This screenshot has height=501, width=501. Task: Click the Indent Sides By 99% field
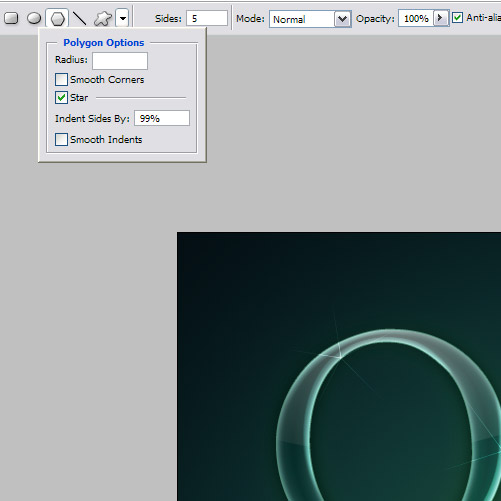click(x=162, y=118)
